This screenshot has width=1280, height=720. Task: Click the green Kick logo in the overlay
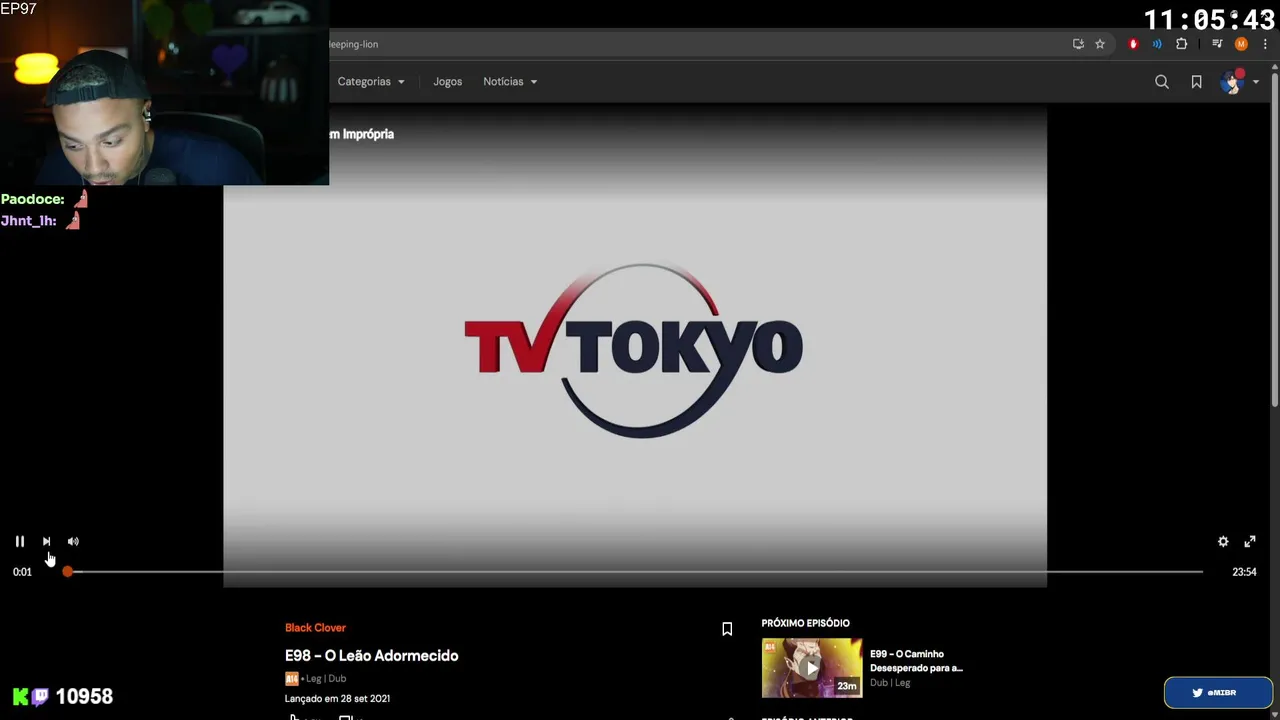click(21, 697)
